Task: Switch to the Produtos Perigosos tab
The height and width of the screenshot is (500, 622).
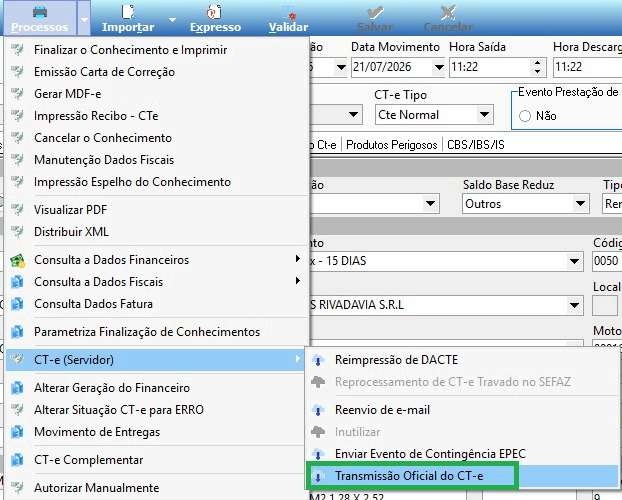Action: [x=392, y=145]
